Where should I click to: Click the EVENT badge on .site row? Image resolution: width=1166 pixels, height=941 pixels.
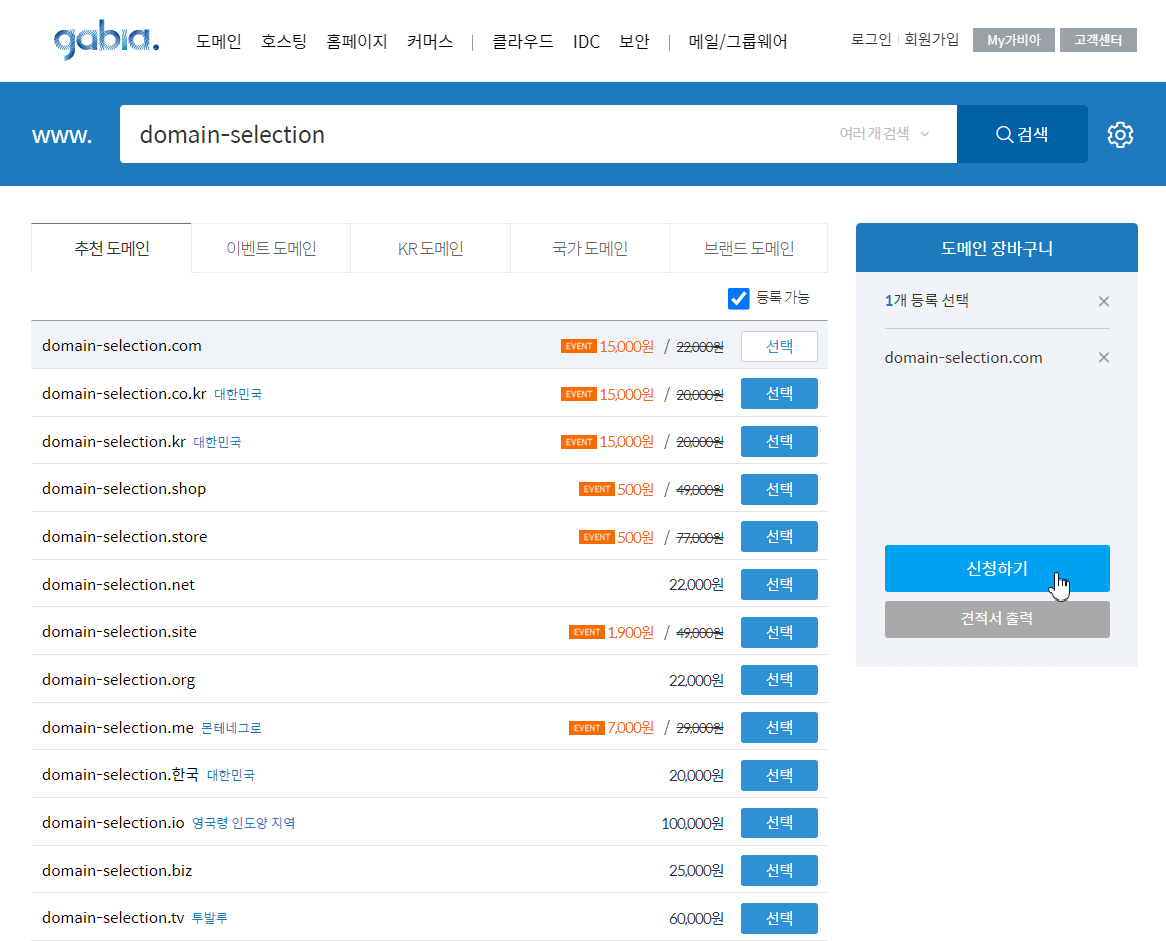click(x=587, y=632)
